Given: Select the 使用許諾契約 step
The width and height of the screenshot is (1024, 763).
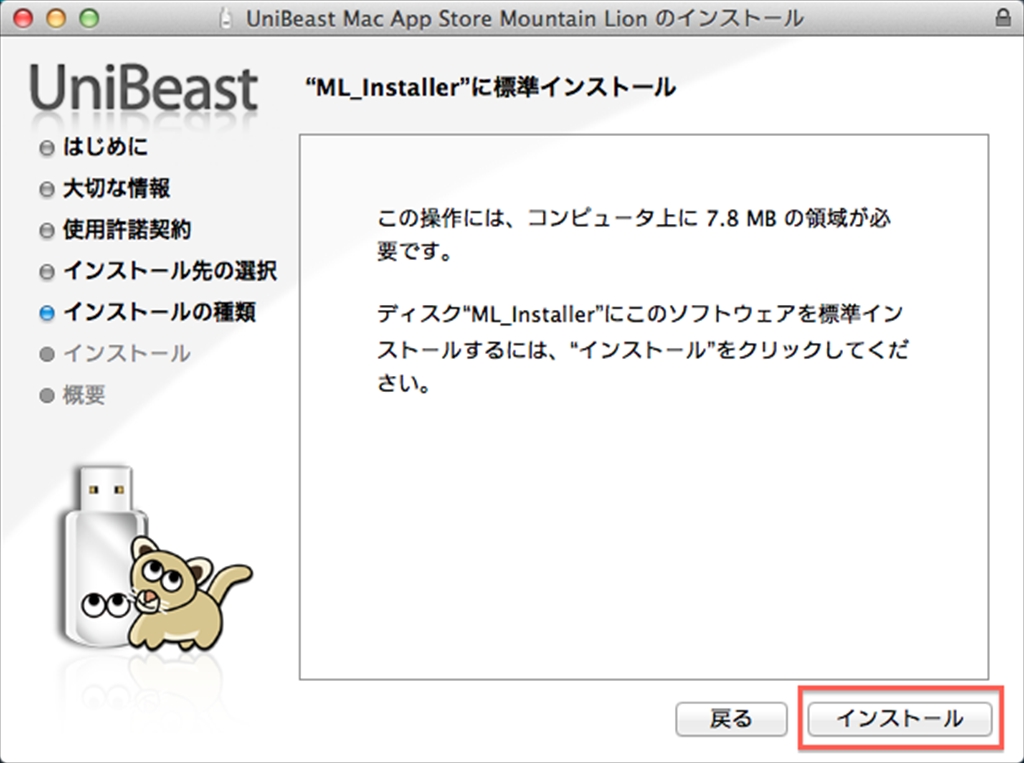Looking at the screenshot, I should click(127, 229).
